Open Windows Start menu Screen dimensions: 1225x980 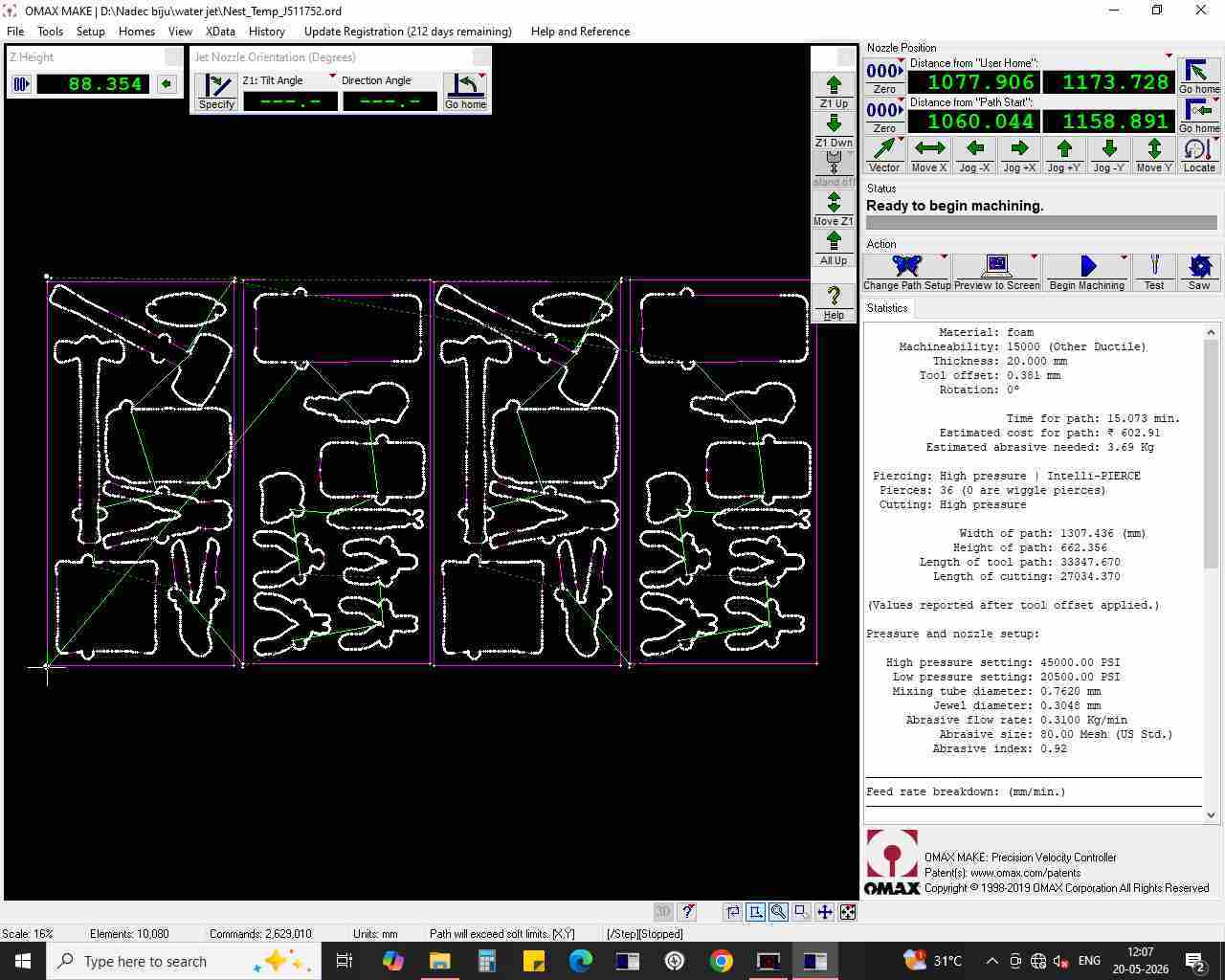[x=23, y=961]
